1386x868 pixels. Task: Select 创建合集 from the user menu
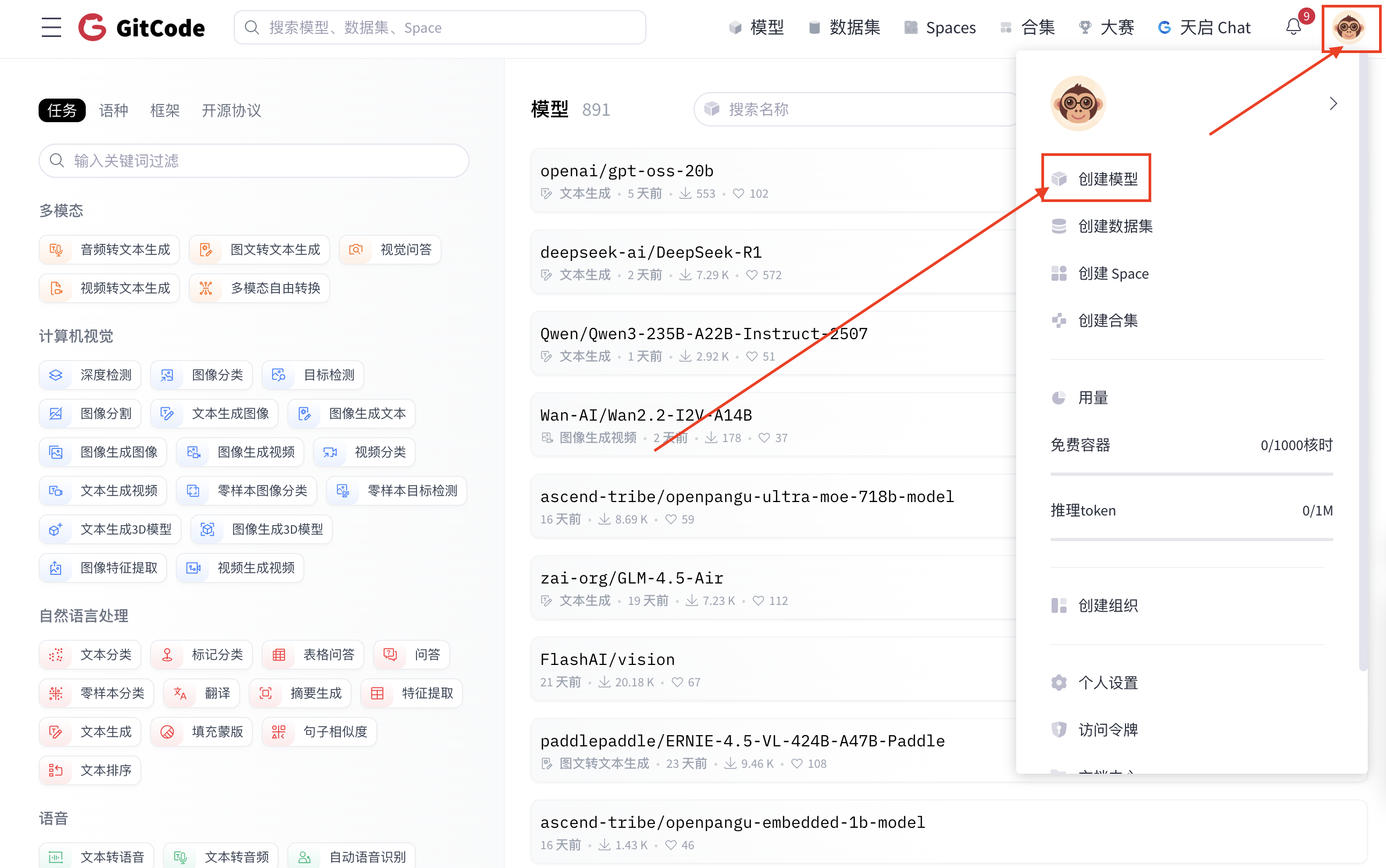pyautogui.click(x=1096, y=320)
